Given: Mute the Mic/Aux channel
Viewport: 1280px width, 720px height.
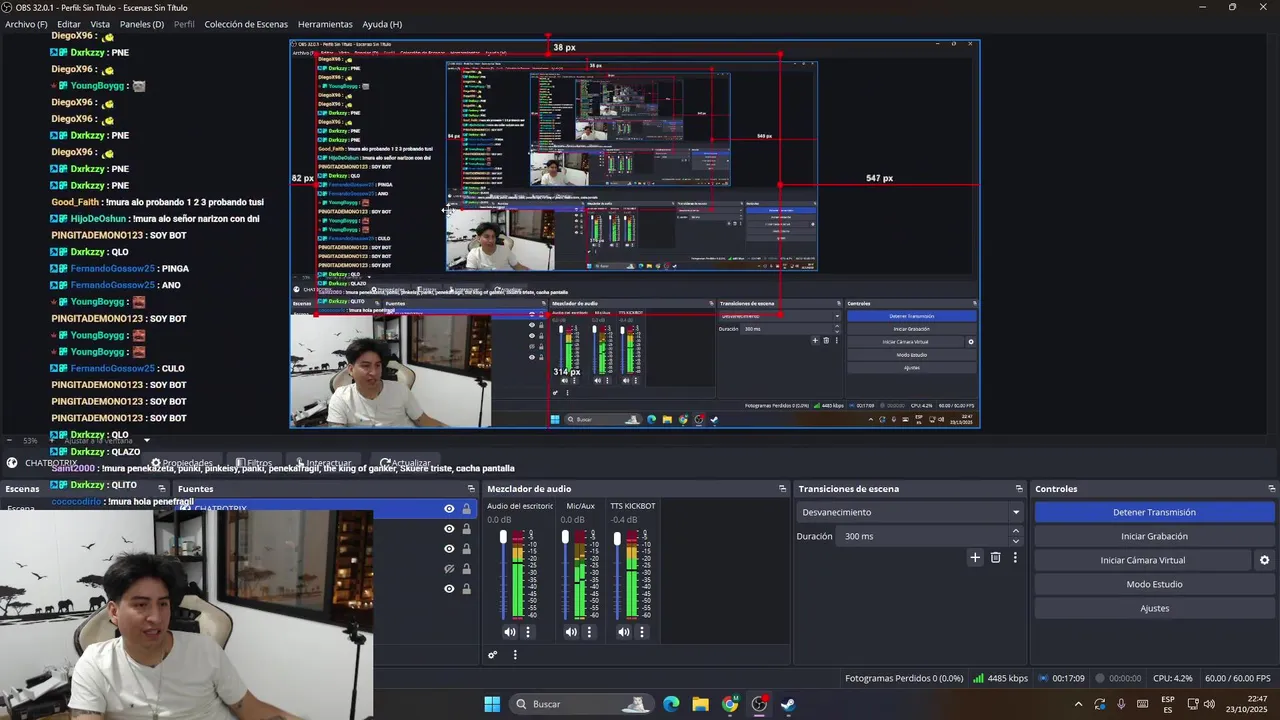Looking at the screenshot, I should pyautogui.click(x=571, y=632).
